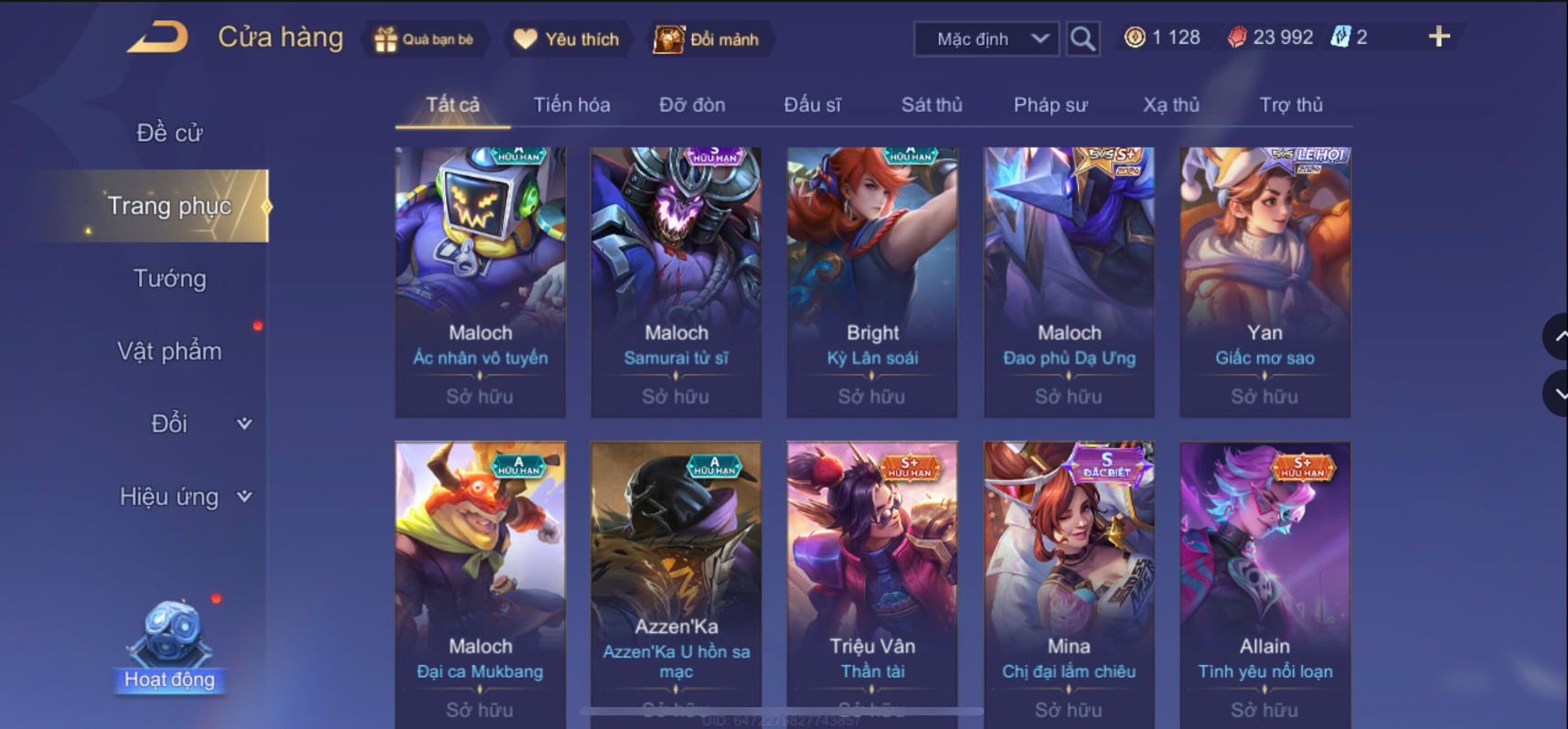Switch to the Pháp sư tab
This screenshot has height=729, width=1568.
[x=1051, y=105]
